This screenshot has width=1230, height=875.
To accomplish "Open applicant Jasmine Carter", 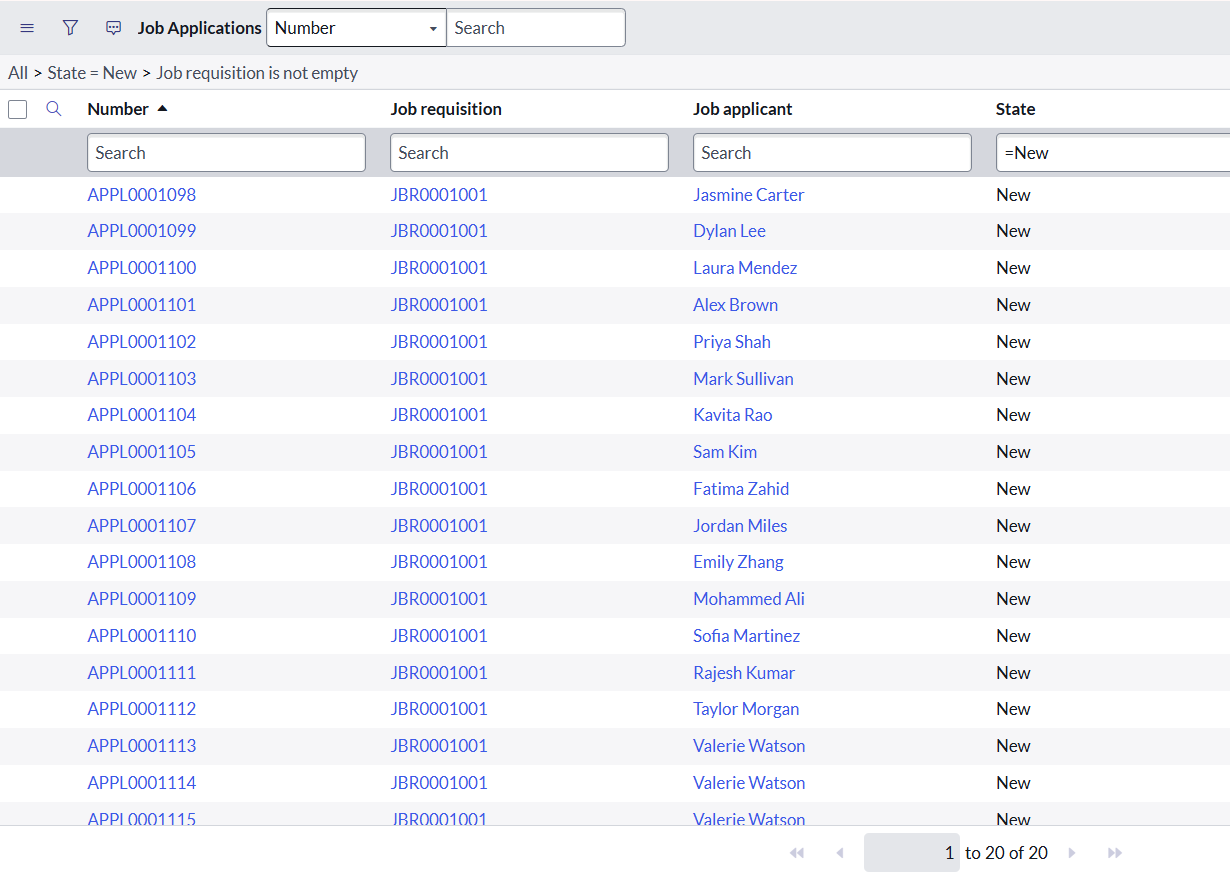I will coord(749,195).
